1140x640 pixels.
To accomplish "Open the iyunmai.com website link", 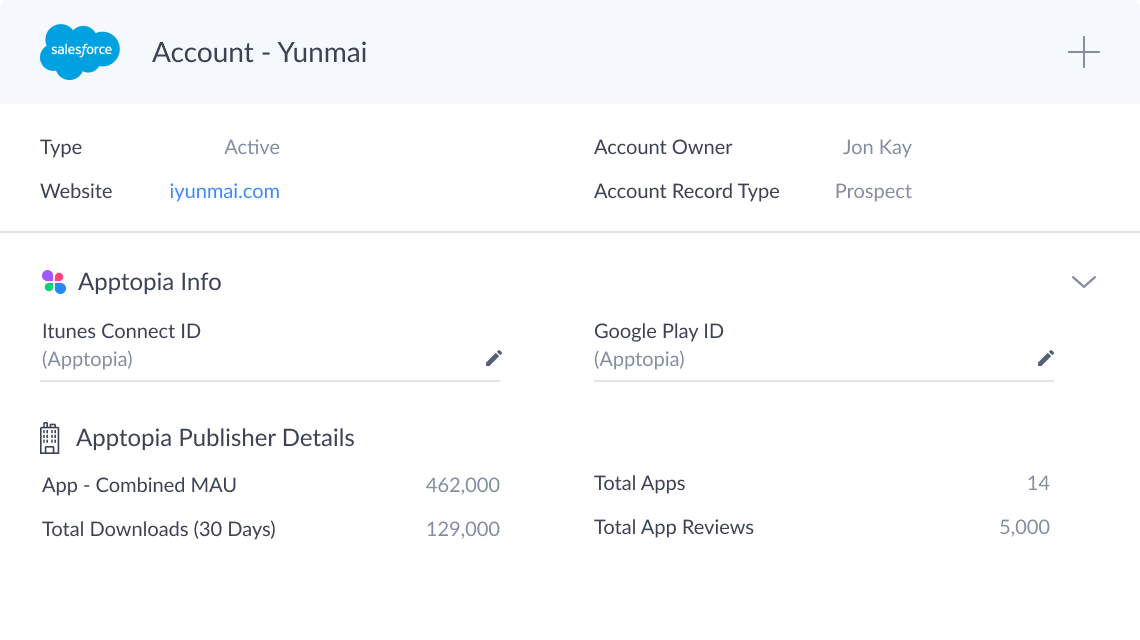I will (x=224, y=191).
